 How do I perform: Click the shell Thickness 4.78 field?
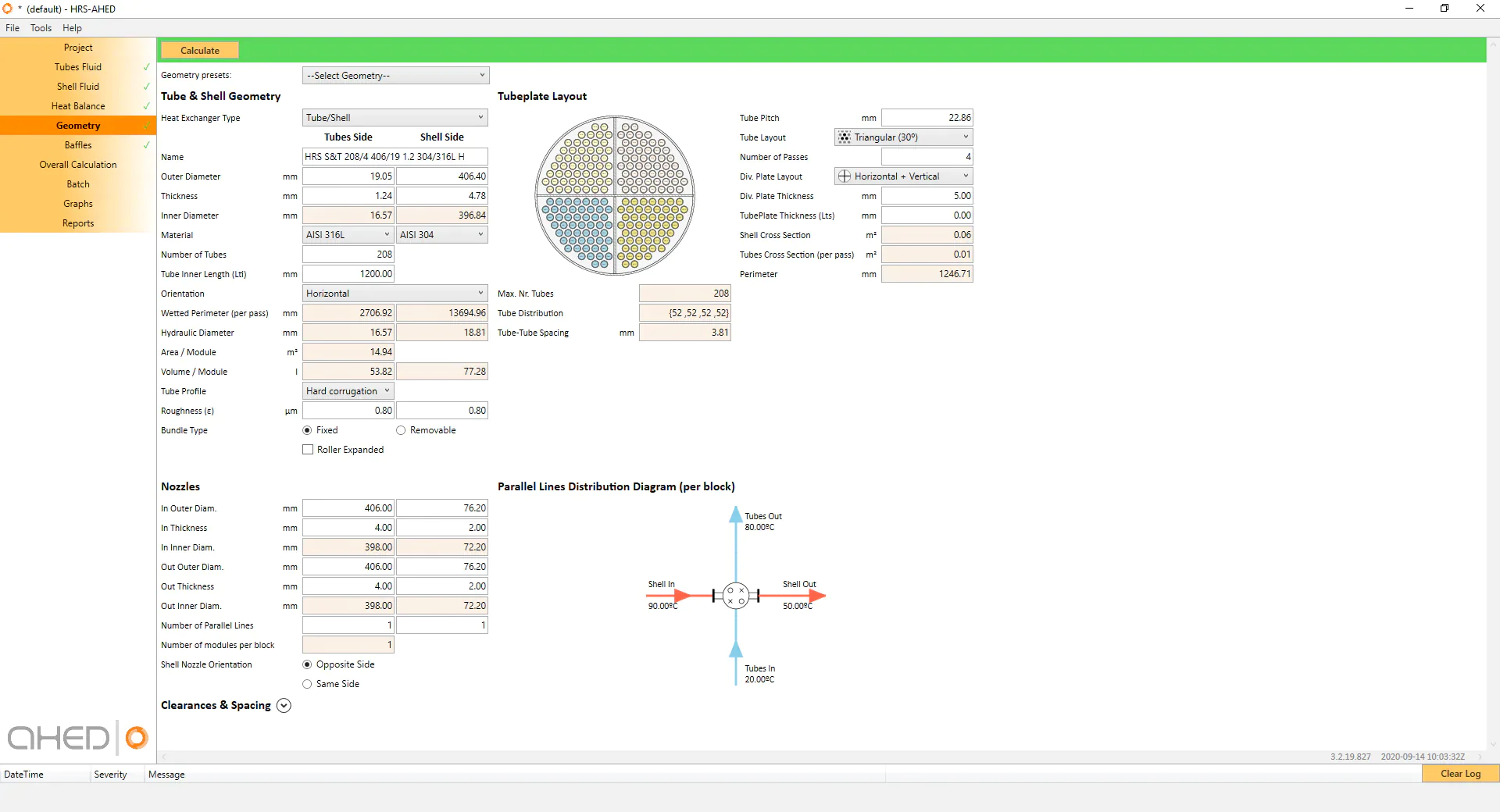(x=442, y=196)
